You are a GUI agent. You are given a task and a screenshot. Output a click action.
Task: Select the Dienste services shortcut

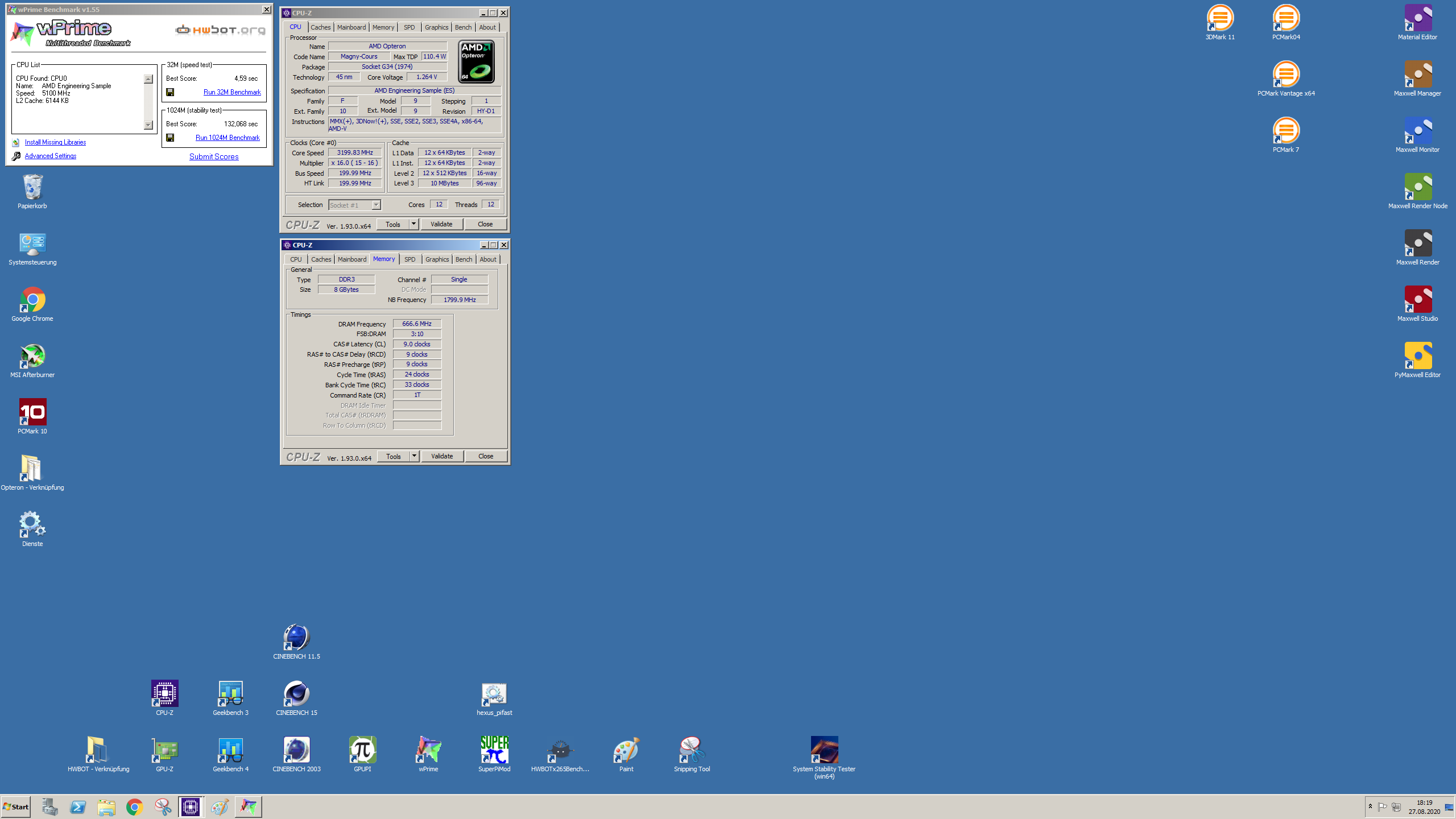click(x=32, y=530)
